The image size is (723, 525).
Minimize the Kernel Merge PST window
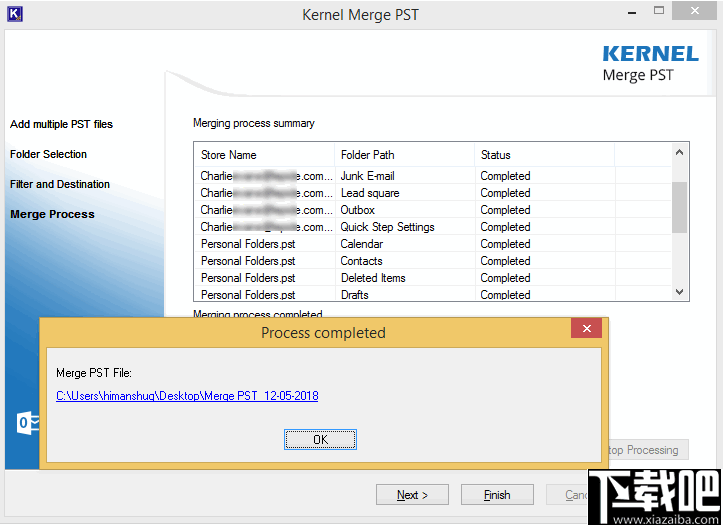[632, 12]
